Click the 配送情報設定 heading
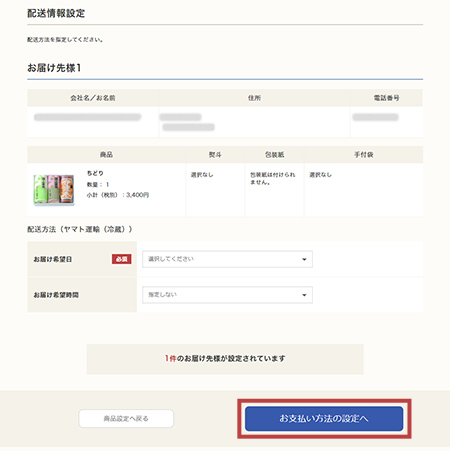The height and width of the screenshot is (451, 450). (56, 13)
